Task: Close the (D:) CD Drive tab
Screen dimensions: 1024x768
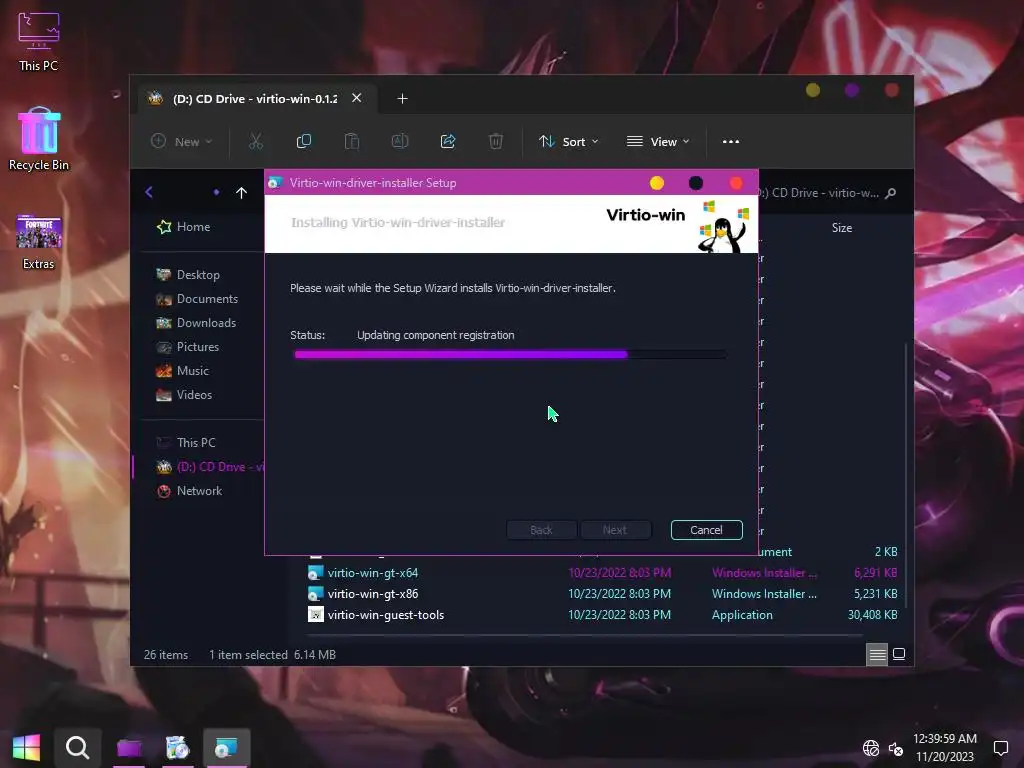Action: pyautogui.click(x=357, y=98)
